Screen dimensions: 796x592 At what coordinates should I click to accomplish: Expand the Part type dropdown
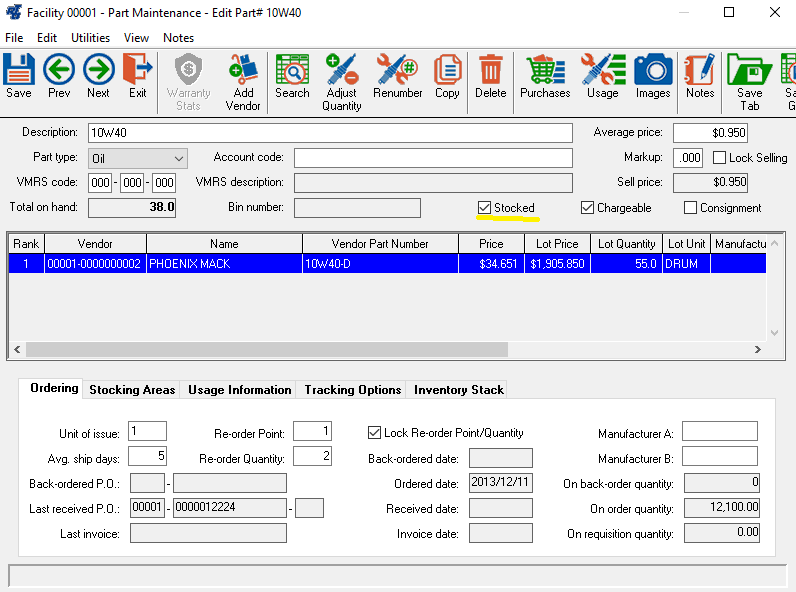pyautogui.click(x=178, y=158)
